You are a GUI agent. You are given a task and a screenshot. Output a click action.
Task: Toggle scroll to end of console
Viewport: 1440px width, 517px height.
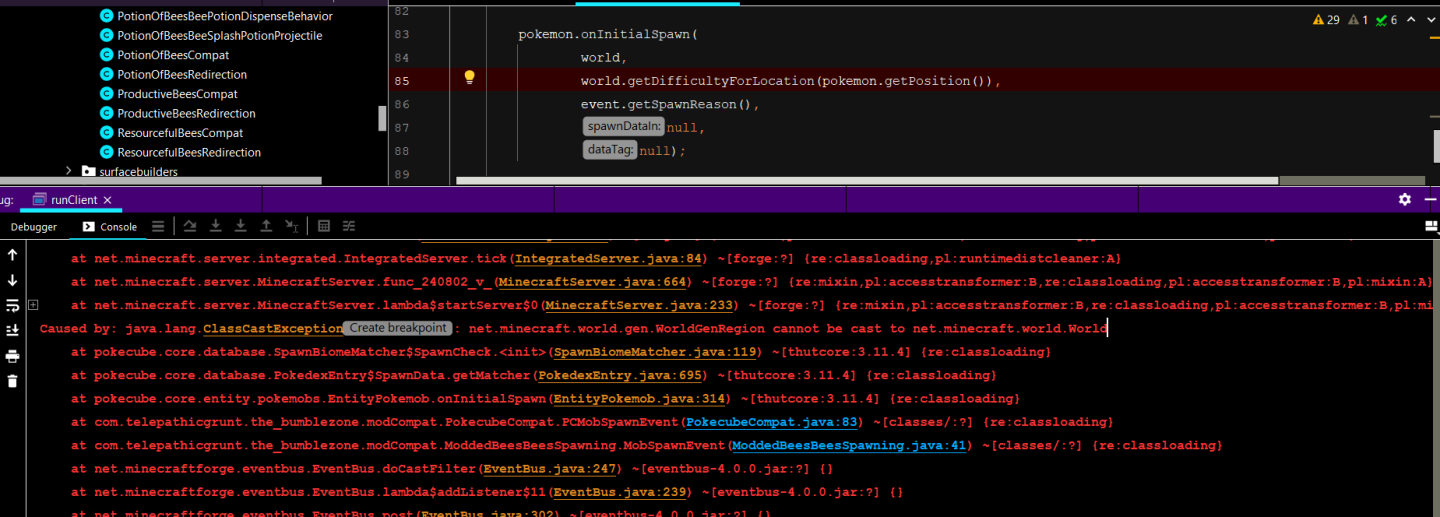pyautogui.click(x=12, y=330)
